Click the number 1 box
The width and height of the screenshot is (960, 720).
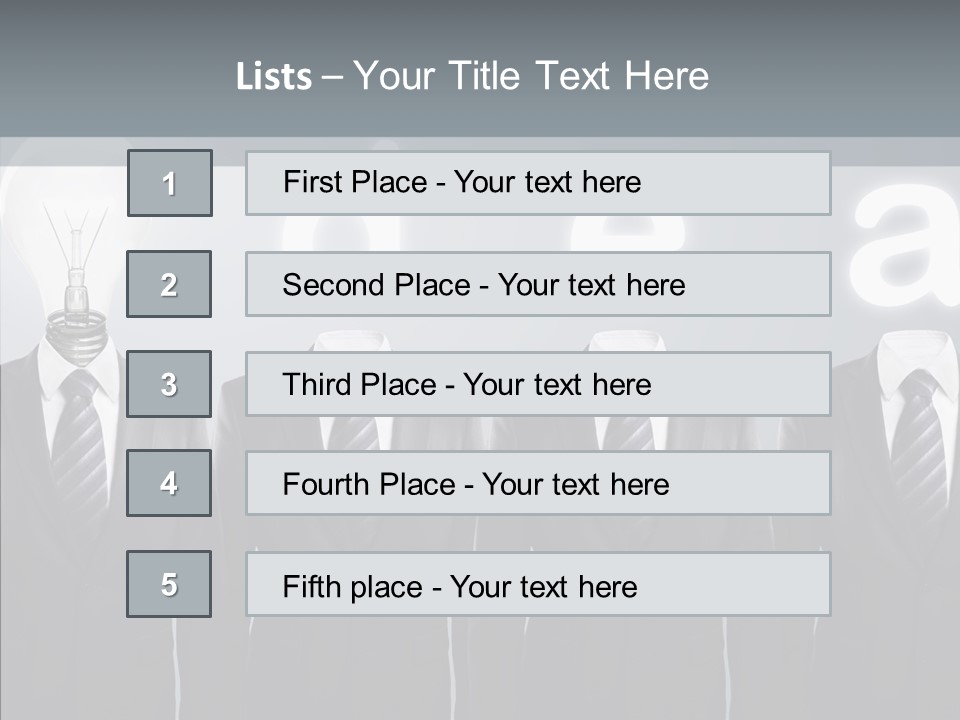tap(170, 183)
